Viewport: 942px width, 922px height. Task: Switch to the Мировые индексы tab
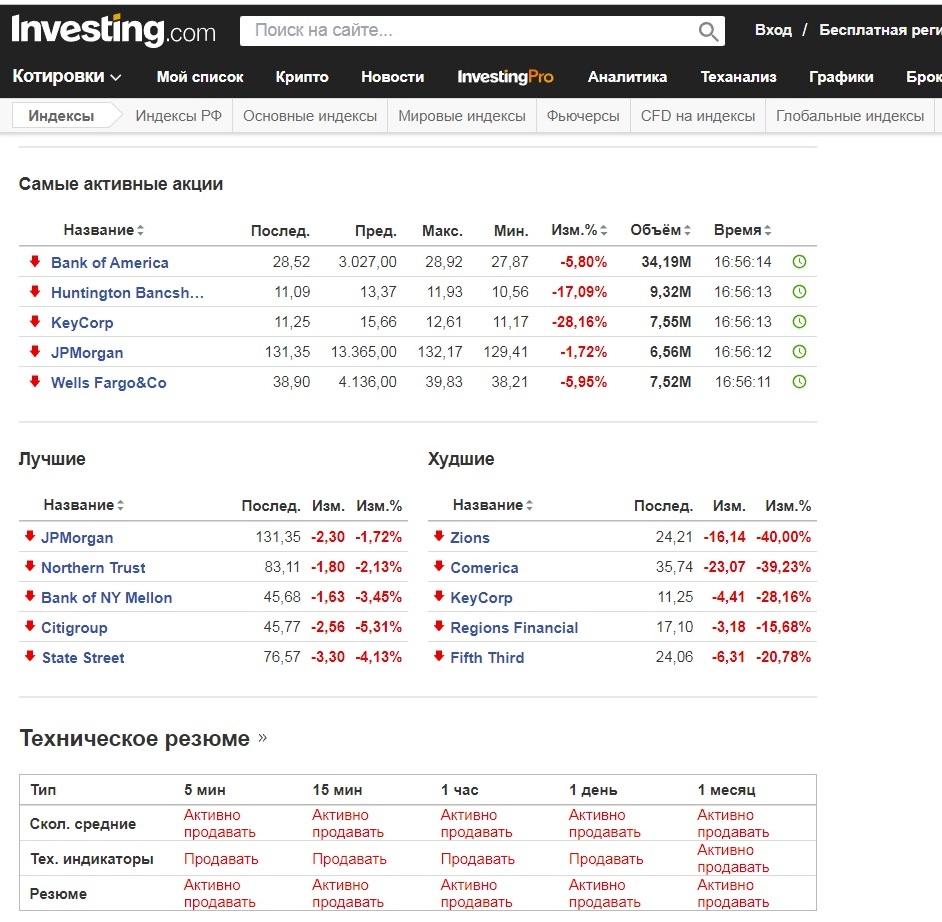462,116
